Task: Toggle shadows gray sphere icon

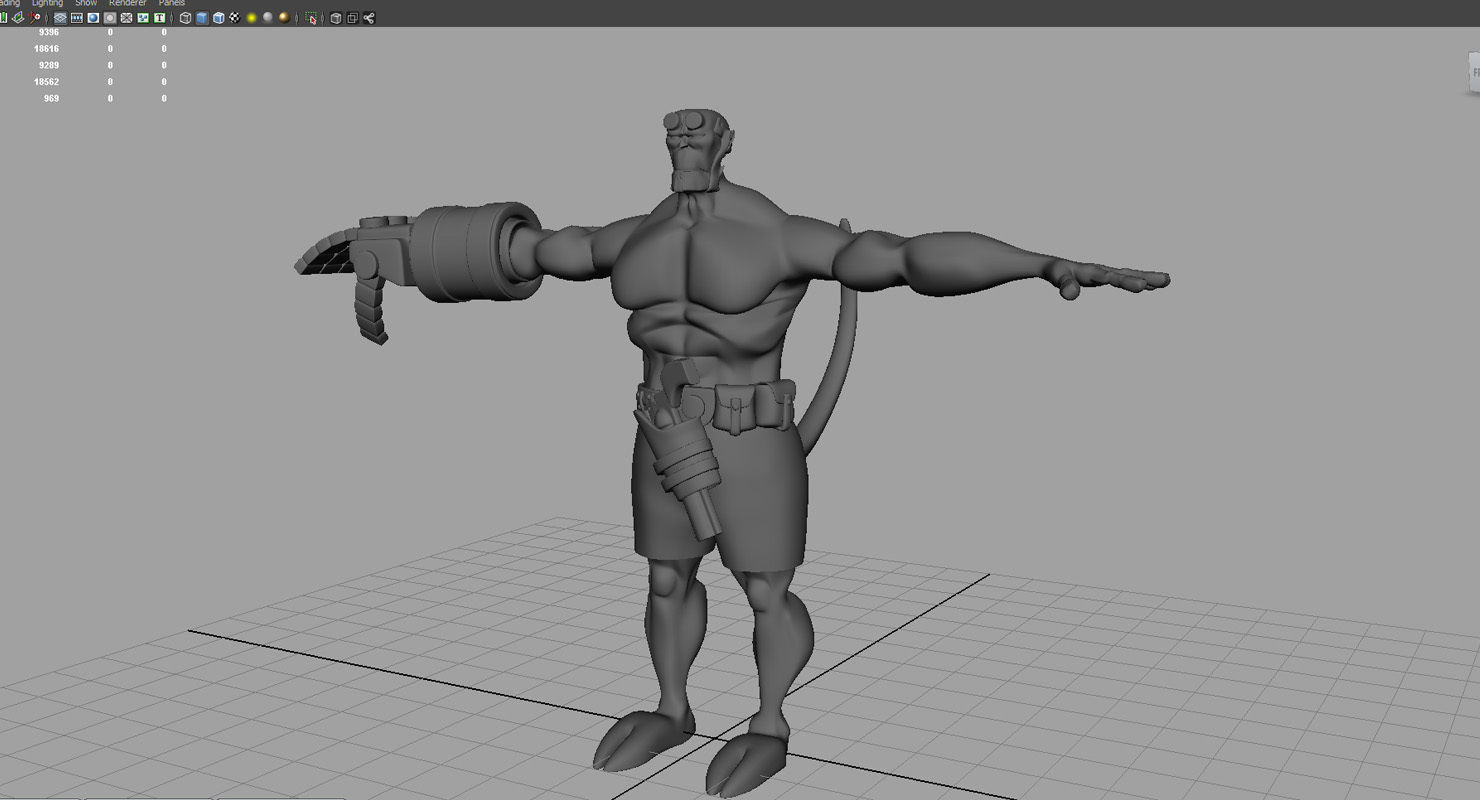Action: click(x=267, y=18)
